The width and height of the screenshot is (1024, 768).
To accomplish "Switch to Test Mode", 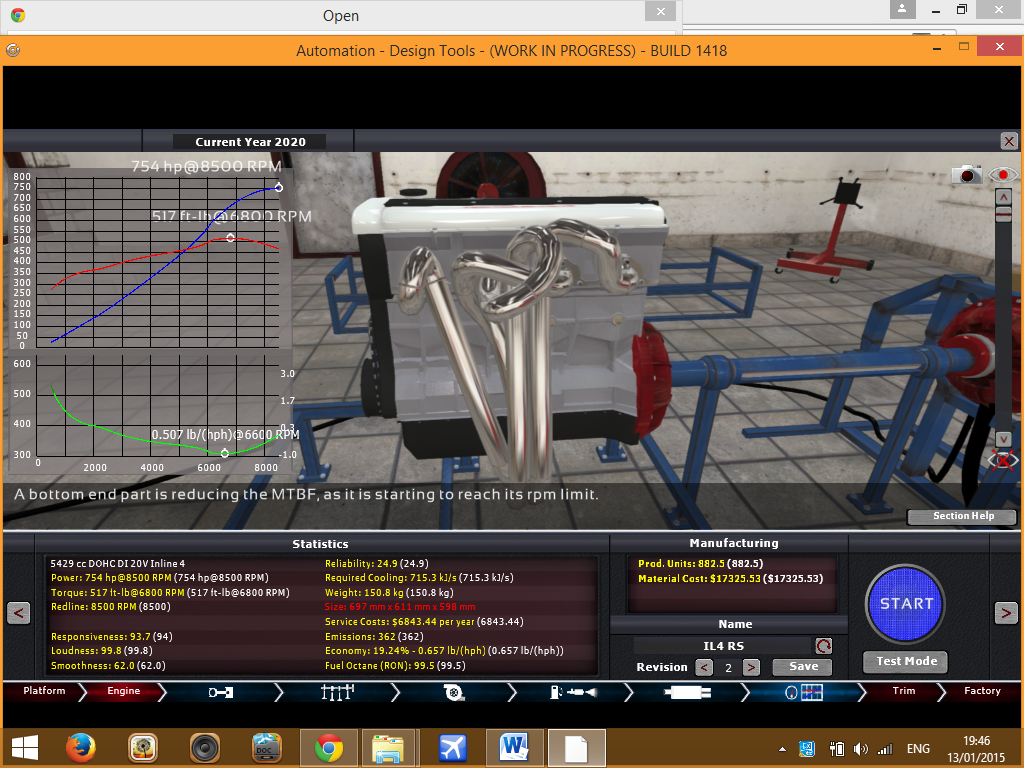I will coord(906,662).
